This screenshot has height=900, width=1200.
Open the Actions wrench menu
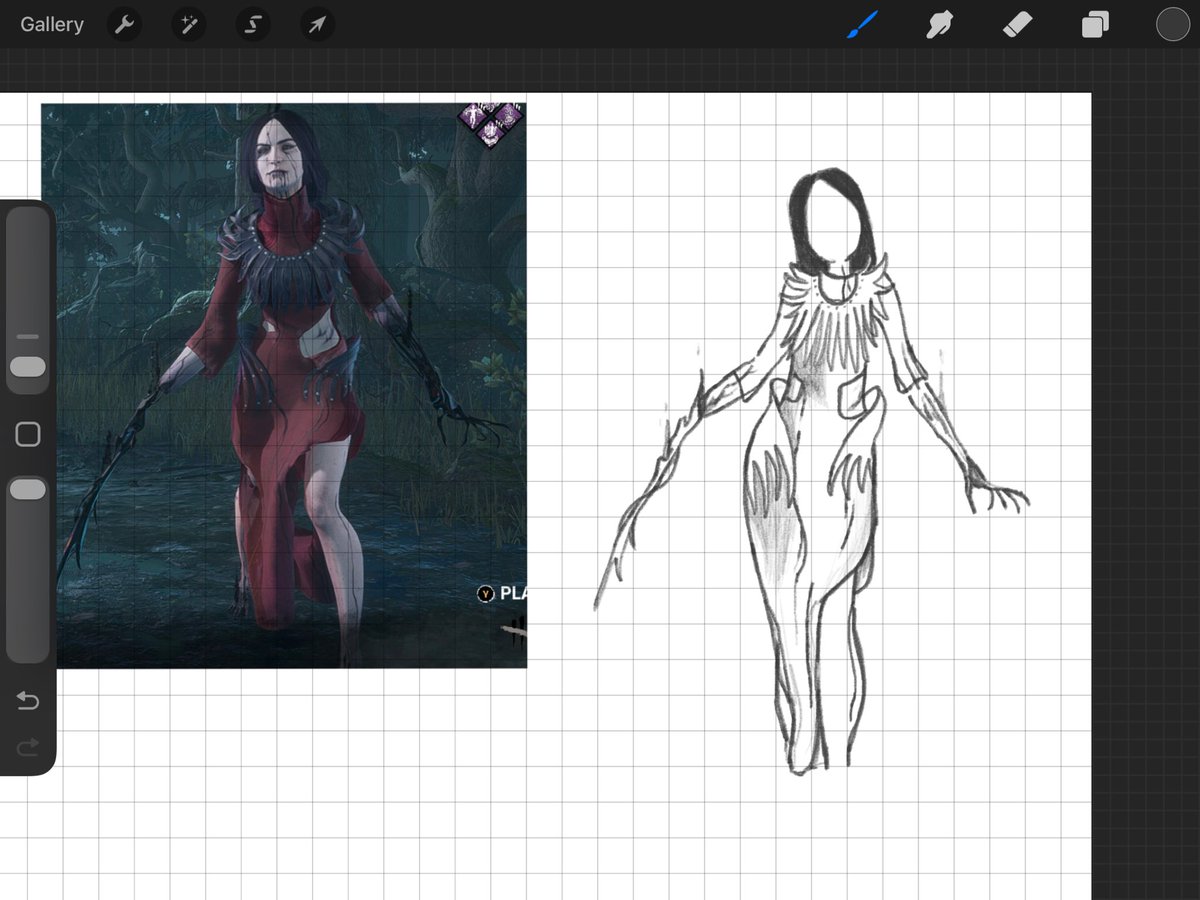pyautogui.click(x=124, y=24)
